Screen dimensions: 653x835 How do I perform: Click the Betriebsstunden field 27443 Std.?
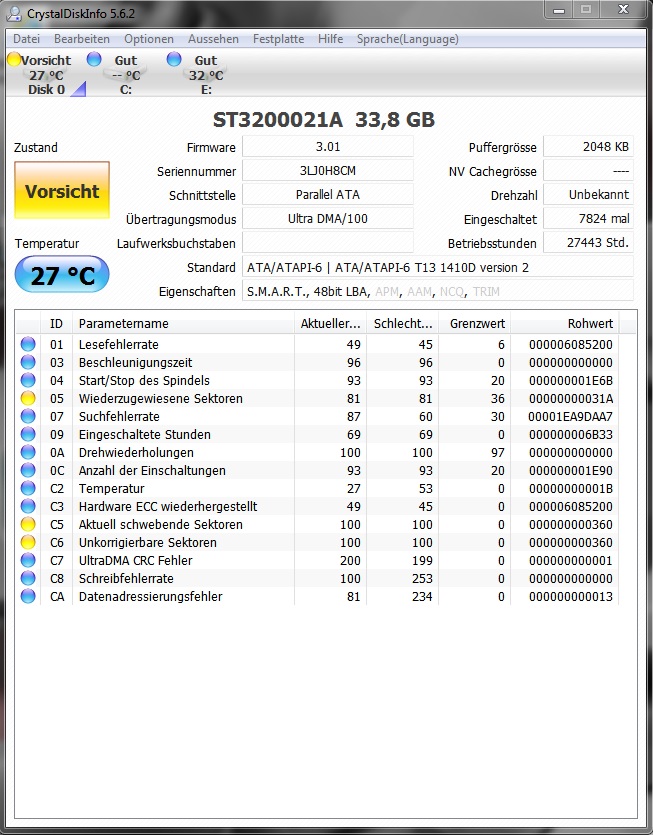588,242
